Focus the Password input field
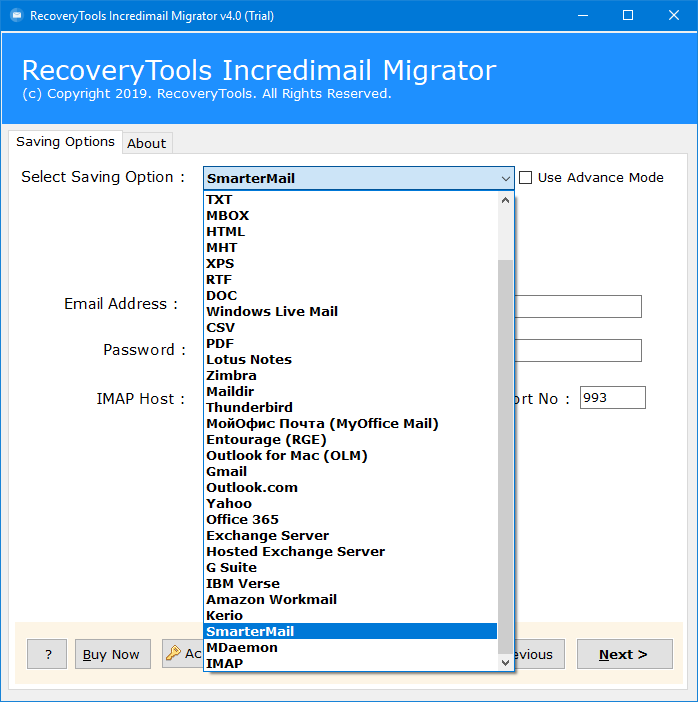Screen dimensions: 698x702 tap(578, 350)
